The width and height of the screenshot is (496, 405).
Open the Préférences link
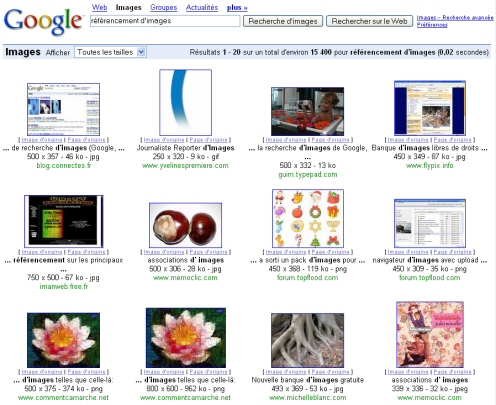point(432,25)
